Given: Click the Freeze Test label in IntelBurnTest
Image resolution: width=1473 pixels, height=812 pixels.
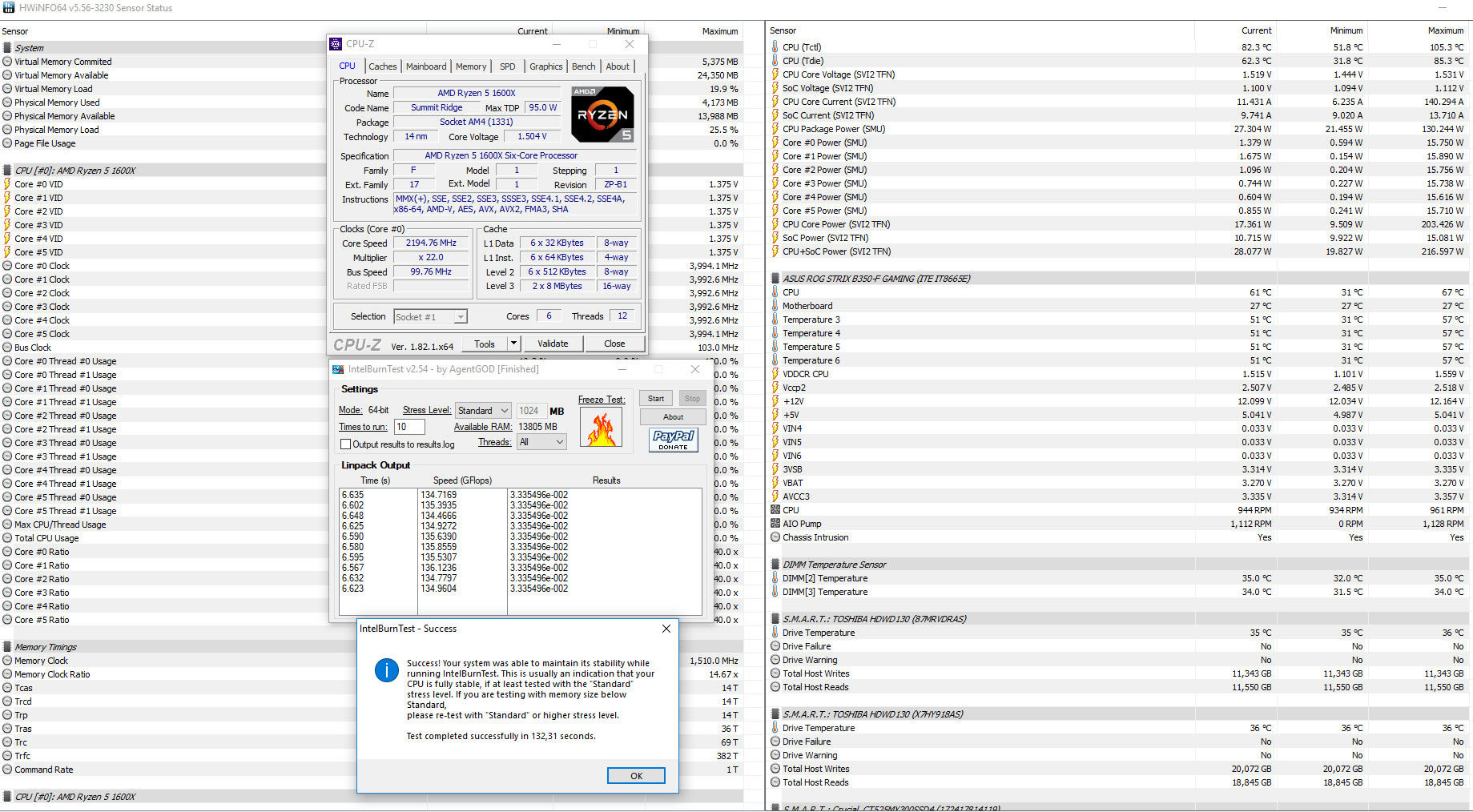Looking at the screenshot, I should (602, 400).
